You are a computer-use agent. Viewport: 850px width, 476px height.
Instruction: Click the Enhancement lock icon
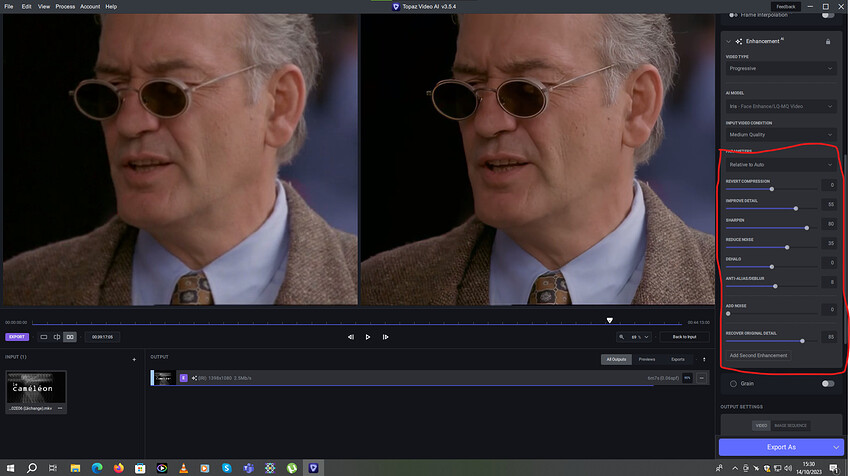827,41
